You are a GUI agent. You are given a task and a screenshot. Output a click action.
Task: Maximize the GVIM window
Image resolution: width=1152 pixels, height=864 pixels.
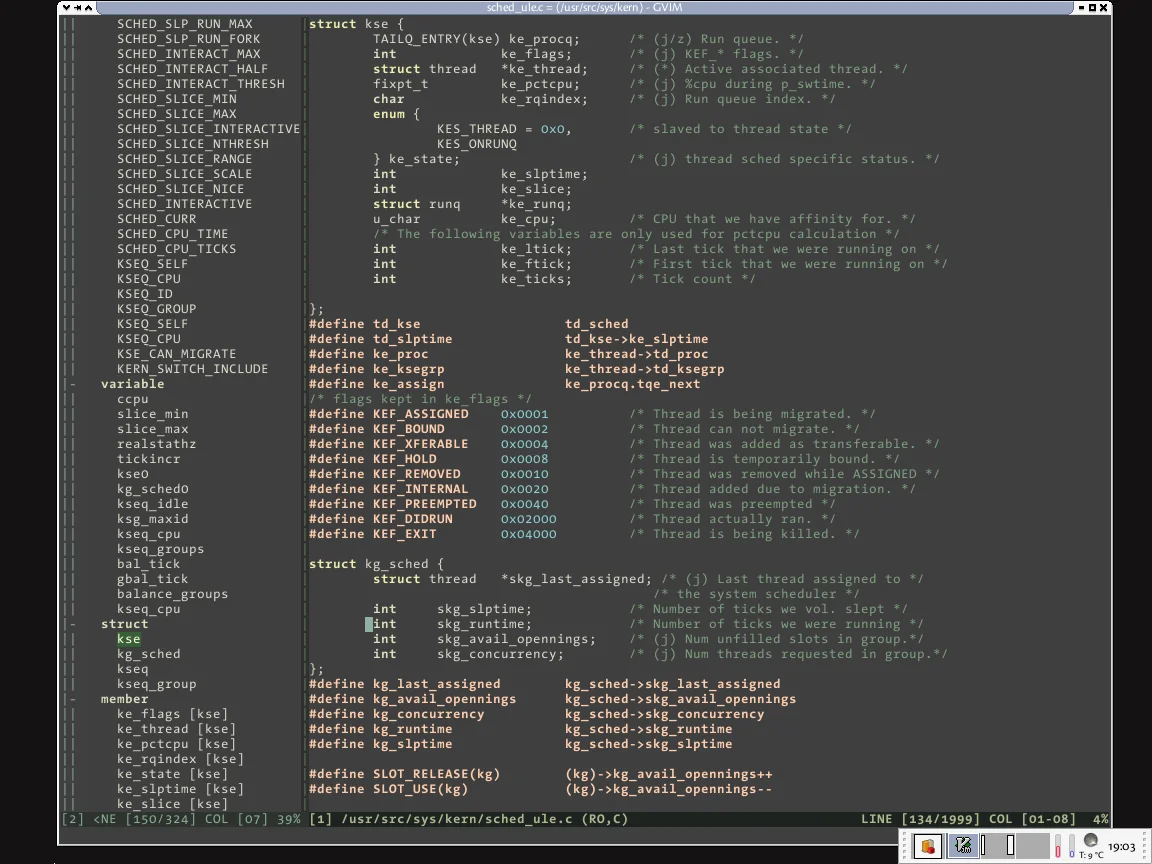tap(1092, 7)
